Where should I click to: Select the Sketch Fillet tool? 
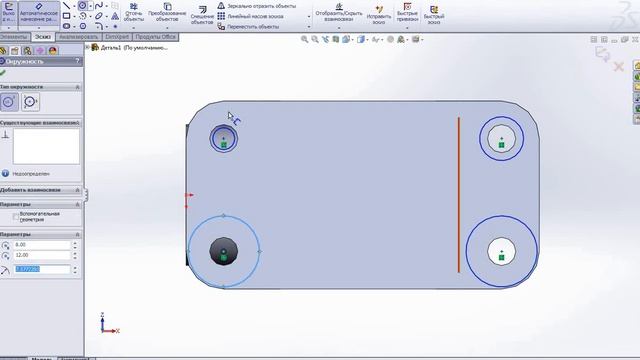(x=98, y=26)
